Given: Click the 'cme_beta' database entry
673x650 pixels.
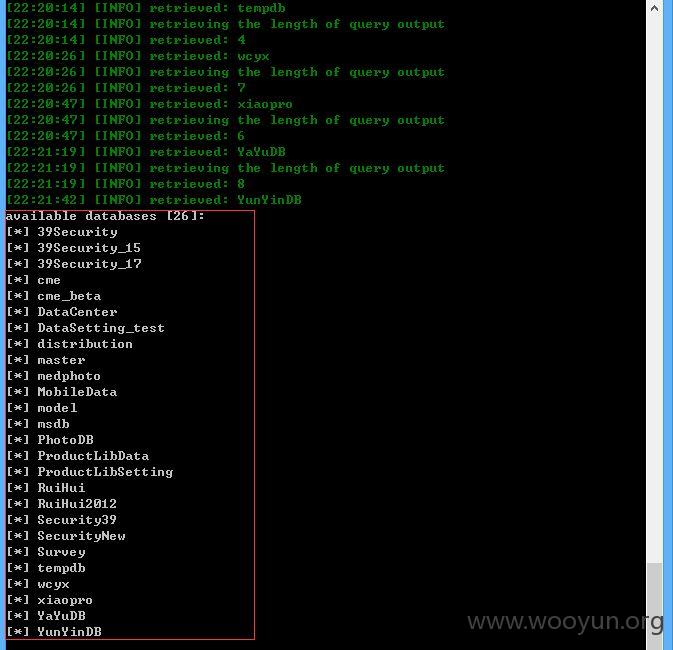Looking at the screenshot, I should [x=54, y=296].
